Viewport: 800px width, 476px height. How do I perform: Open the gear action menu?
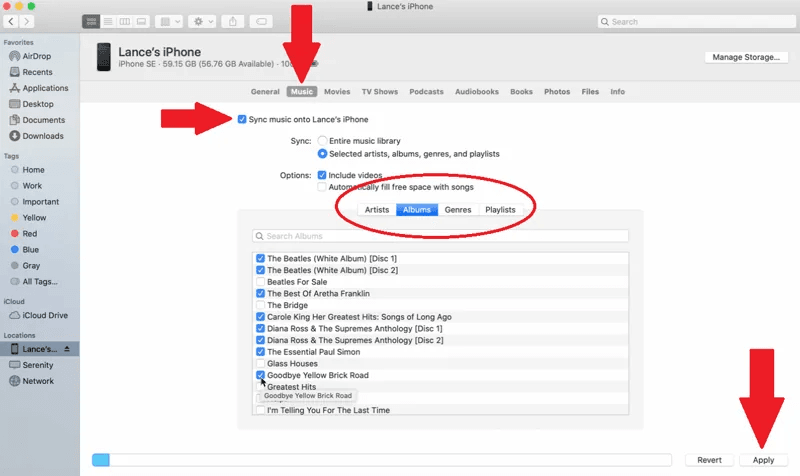point(202,21)
